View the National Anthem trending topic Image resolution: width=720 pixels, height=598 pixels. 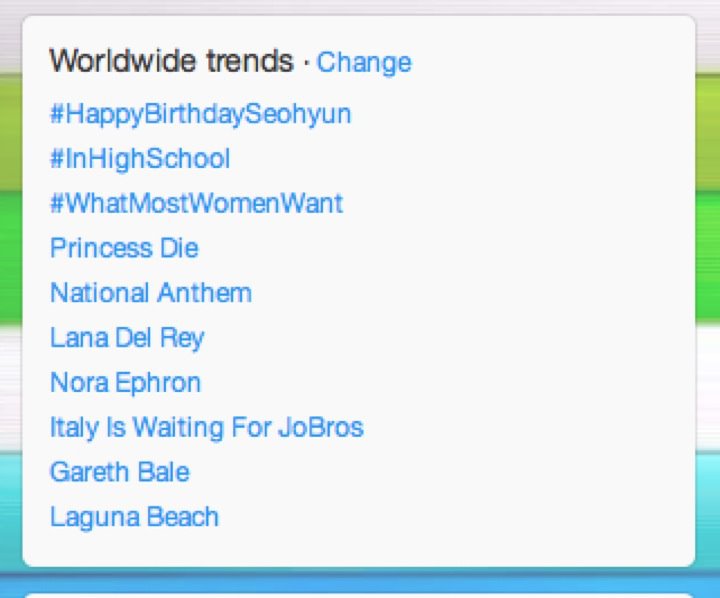point(151,293)
